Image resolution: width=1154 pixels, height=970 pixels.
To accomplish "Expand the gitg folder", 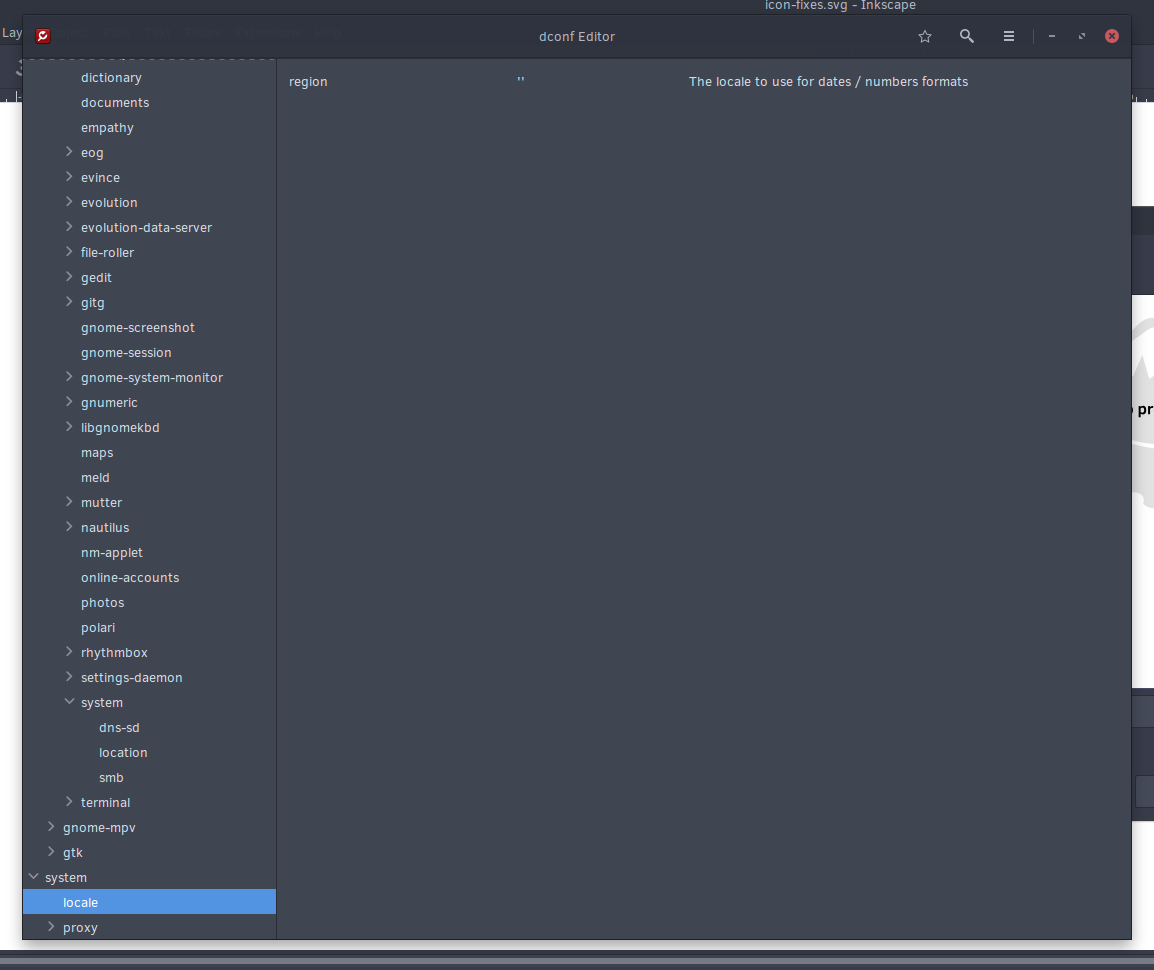I will 69,302.
